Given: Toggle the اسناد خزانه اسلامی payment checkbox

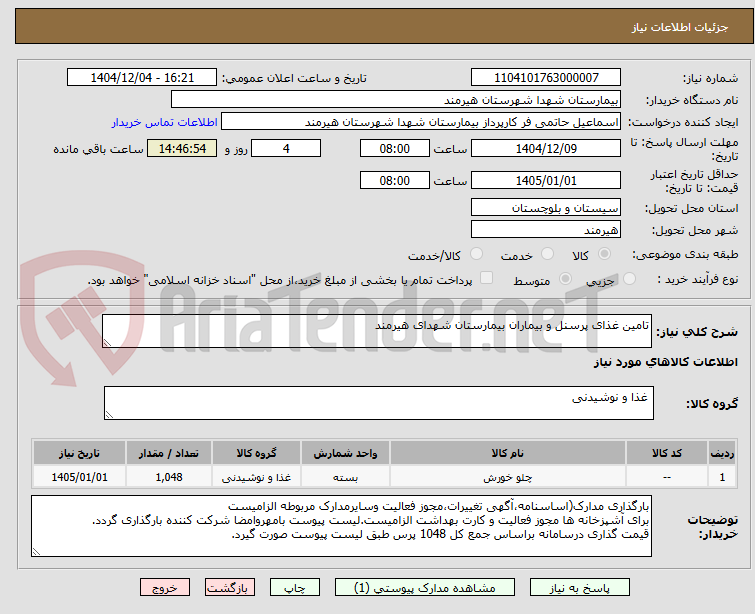Looking at the screenshot, I should pos(487,277).
